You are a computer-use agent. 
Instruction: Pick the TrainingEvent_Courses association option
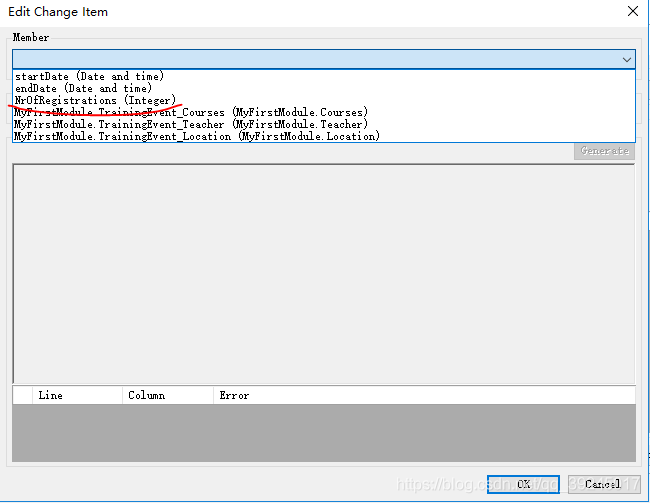coord(190,112)
